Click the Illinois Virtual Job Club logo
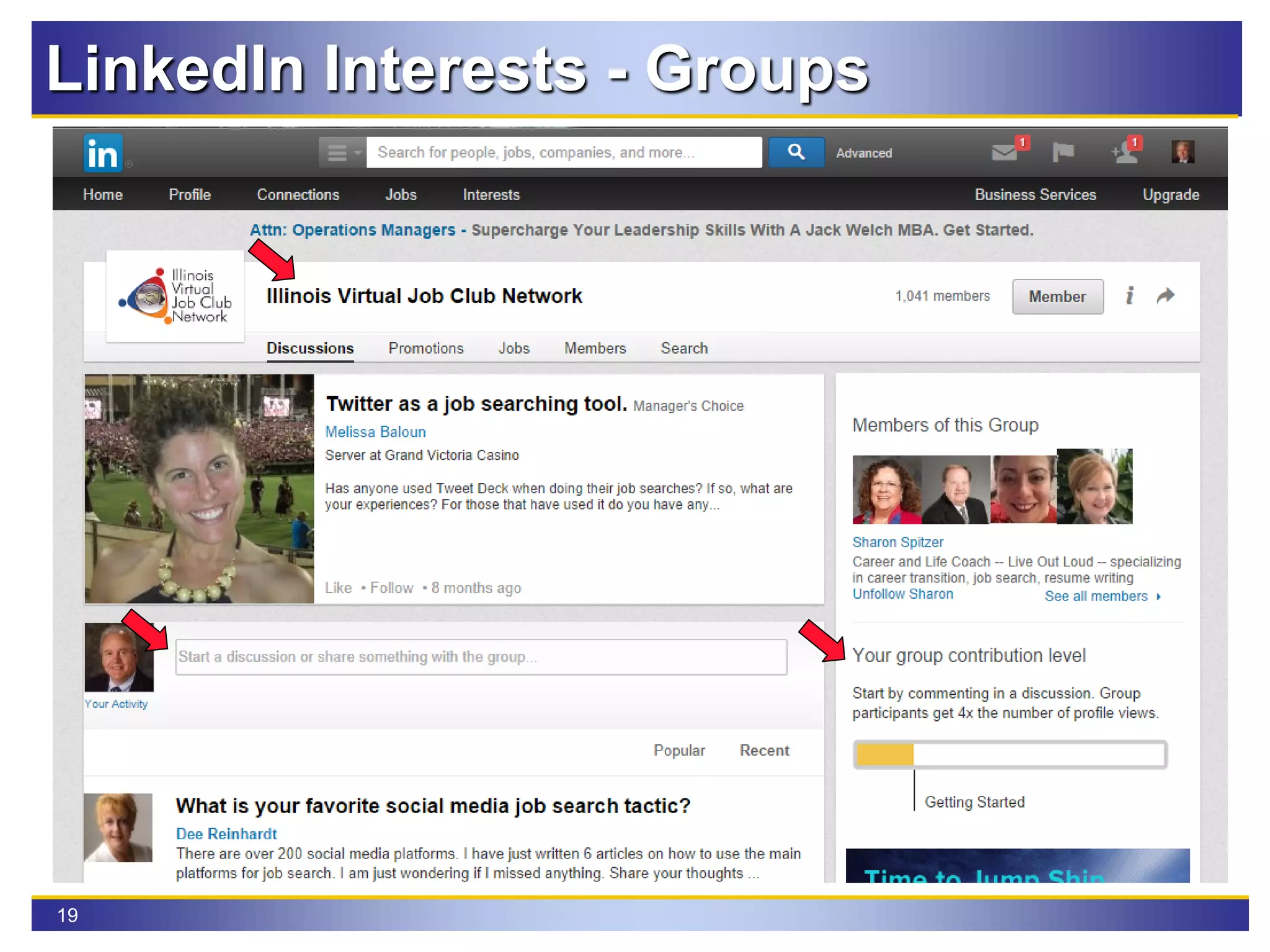The width and height of the screenshot is (1270, 952). pos(175,296)
